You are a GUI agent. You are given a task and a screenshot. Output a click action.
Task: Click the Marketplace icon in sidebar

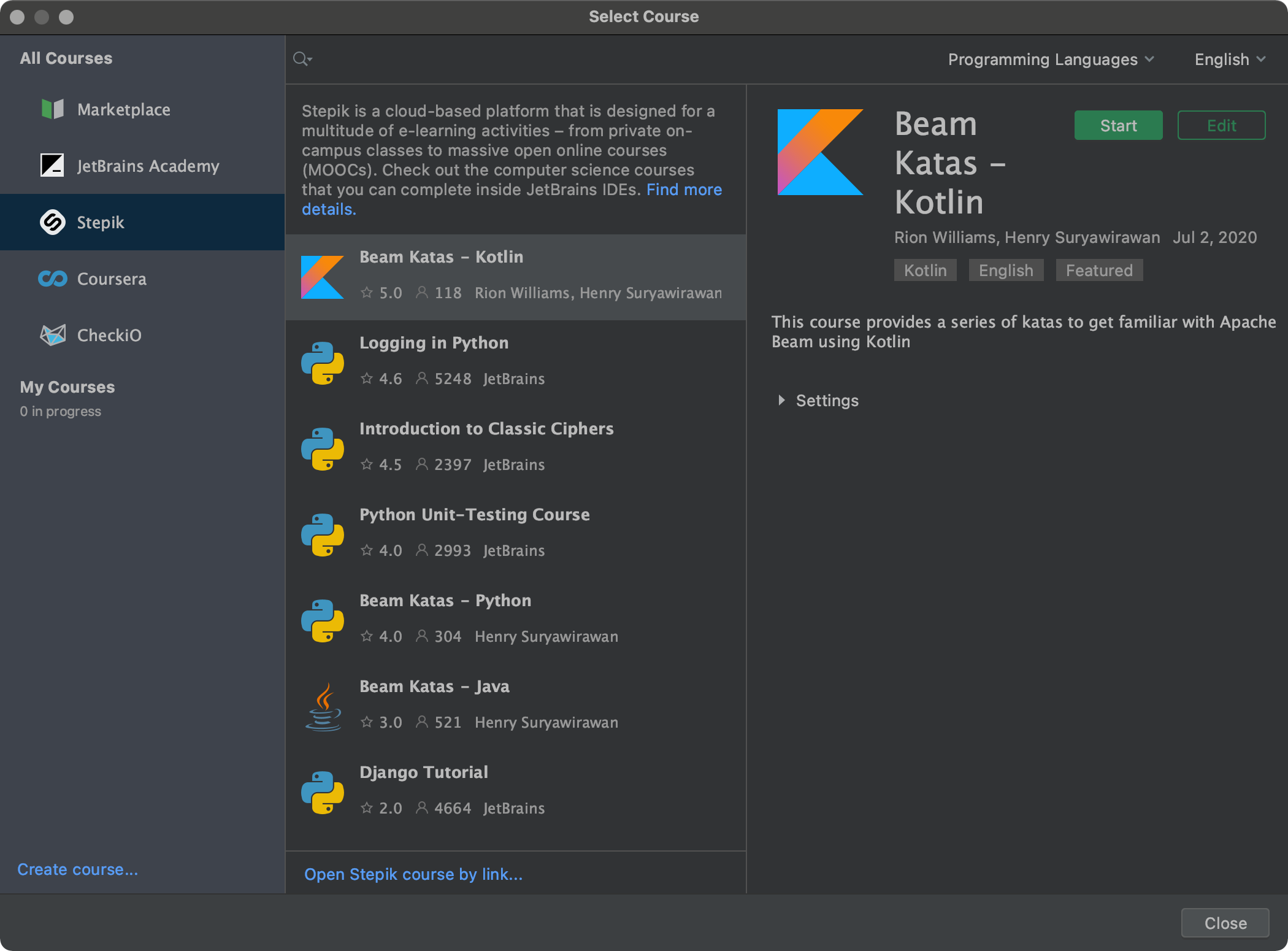point(52,109)
